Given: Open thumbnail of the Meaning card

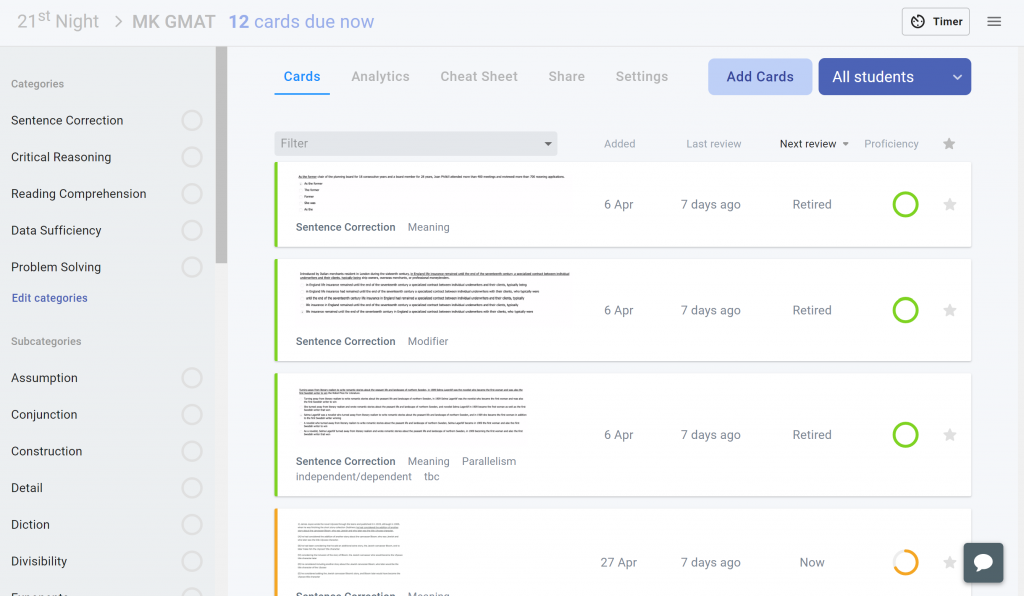Looking at the screenshot, I should click(x=432, y=192).
